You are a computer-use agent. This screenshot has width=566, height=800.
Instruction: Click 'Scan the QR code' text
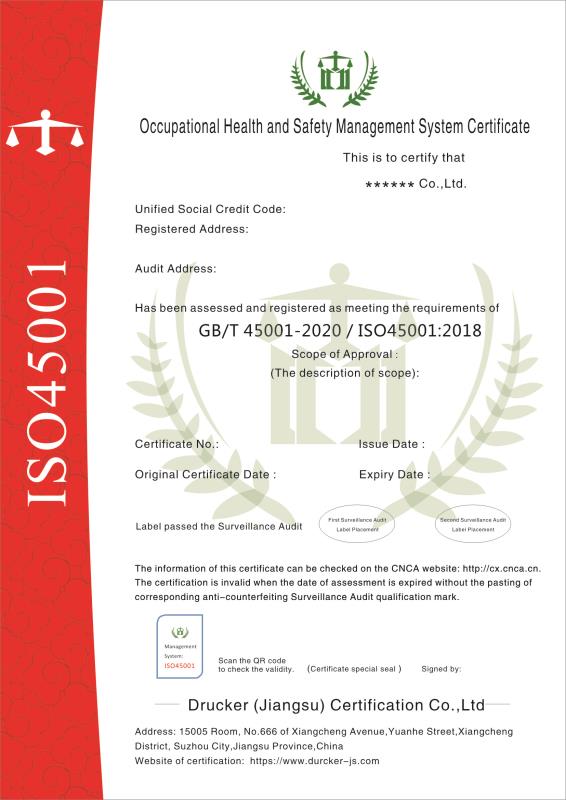252,661
